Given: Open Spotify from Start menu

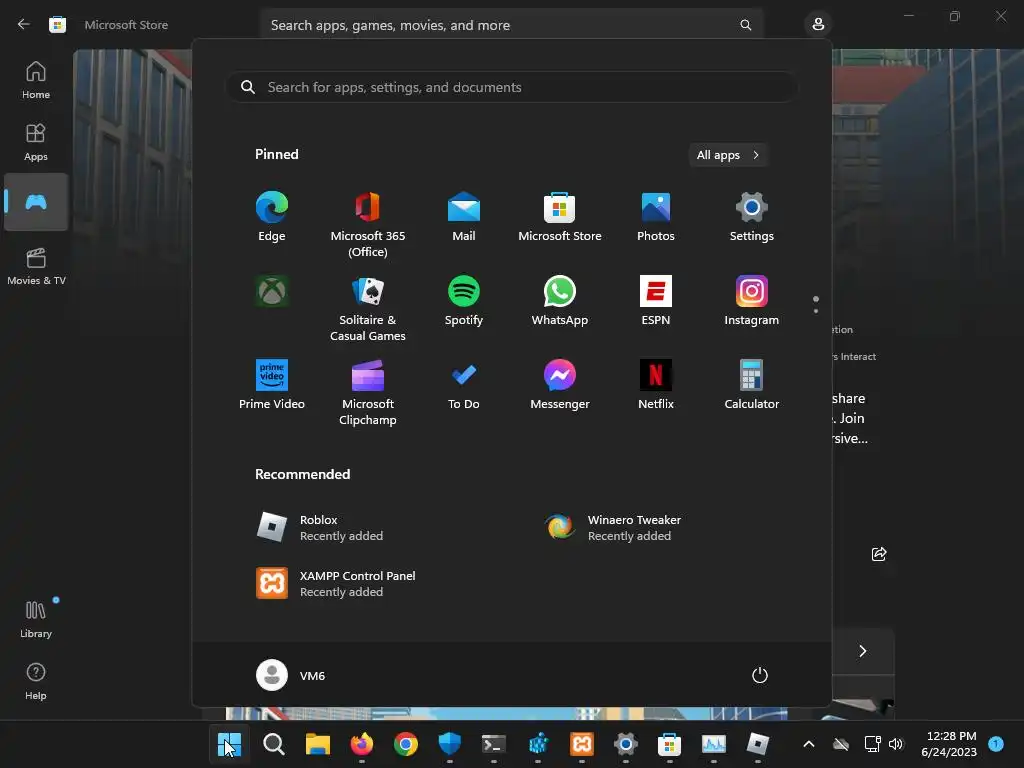Looking at the screenshot, I should click(464, 300).
